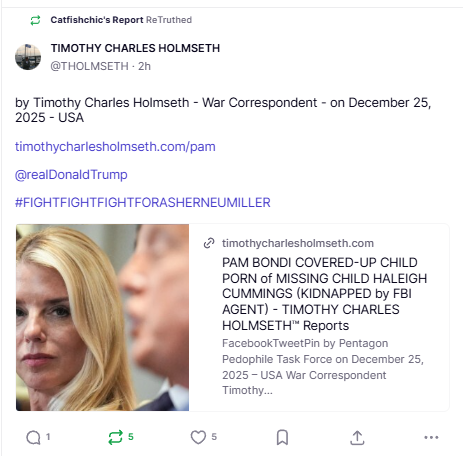Click the link preview card photo

(102, 317)
